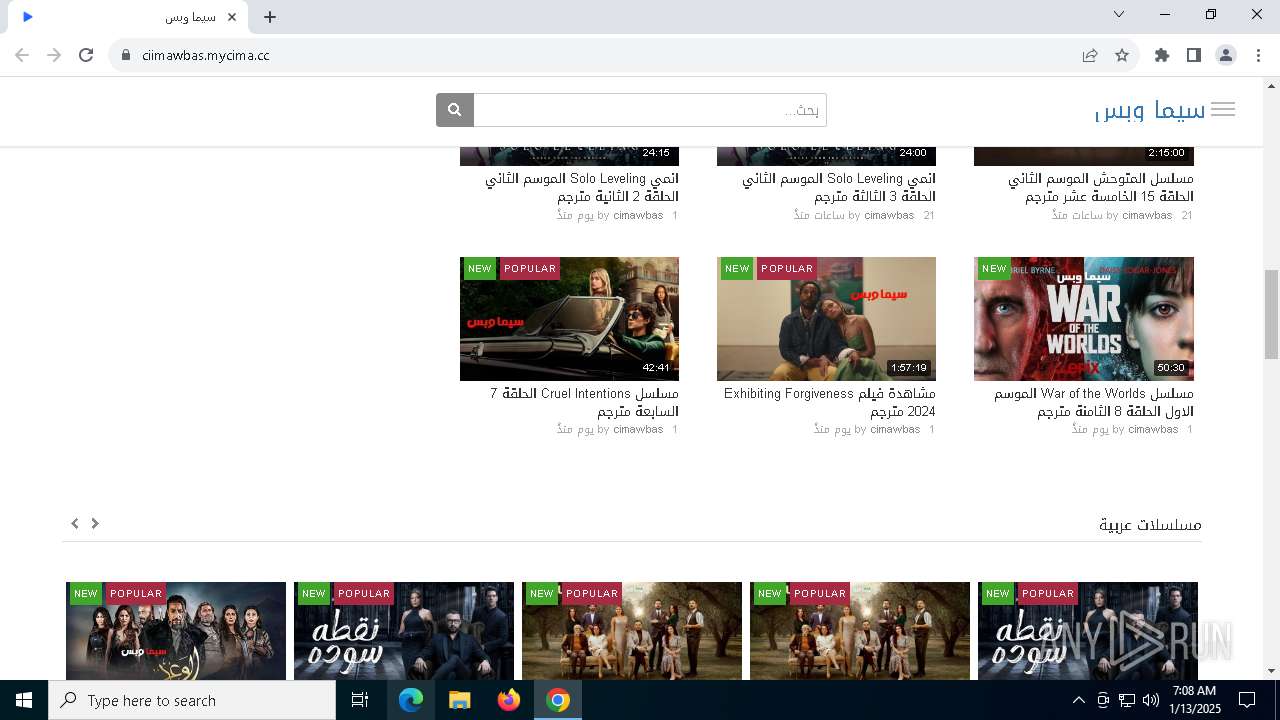Open the volume speaker tray icon
Screen dimensions: 1280x720
(1151, 700)
